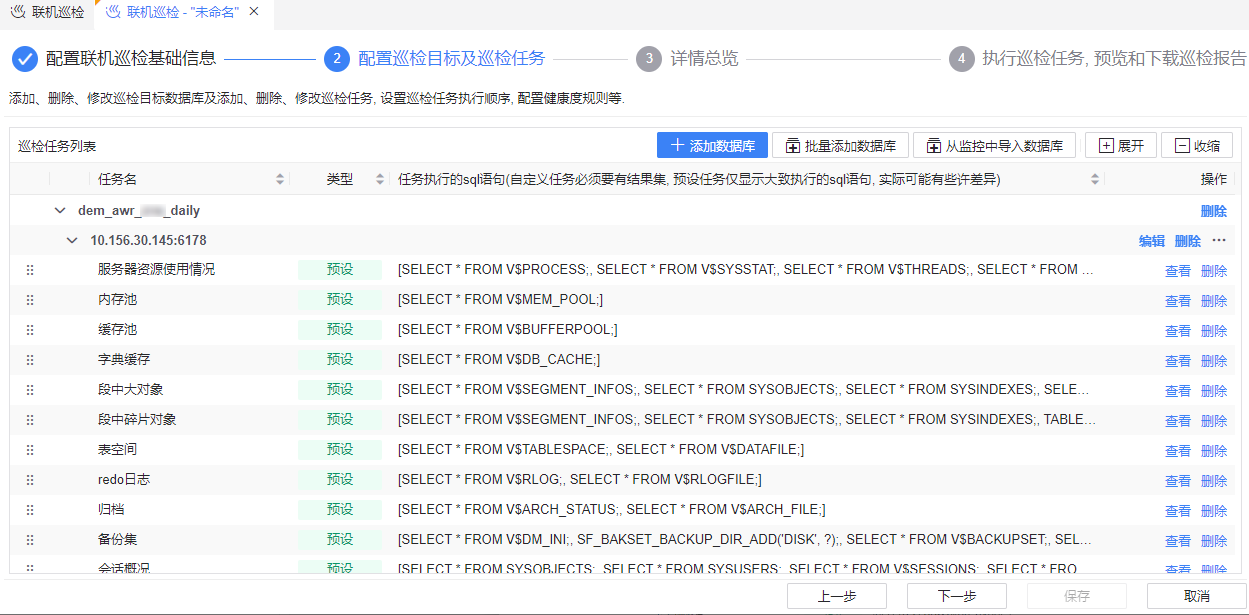Sort by sql语句 column arrows
Screen dimensions: 1249x615
click(x=1095, y=179)
